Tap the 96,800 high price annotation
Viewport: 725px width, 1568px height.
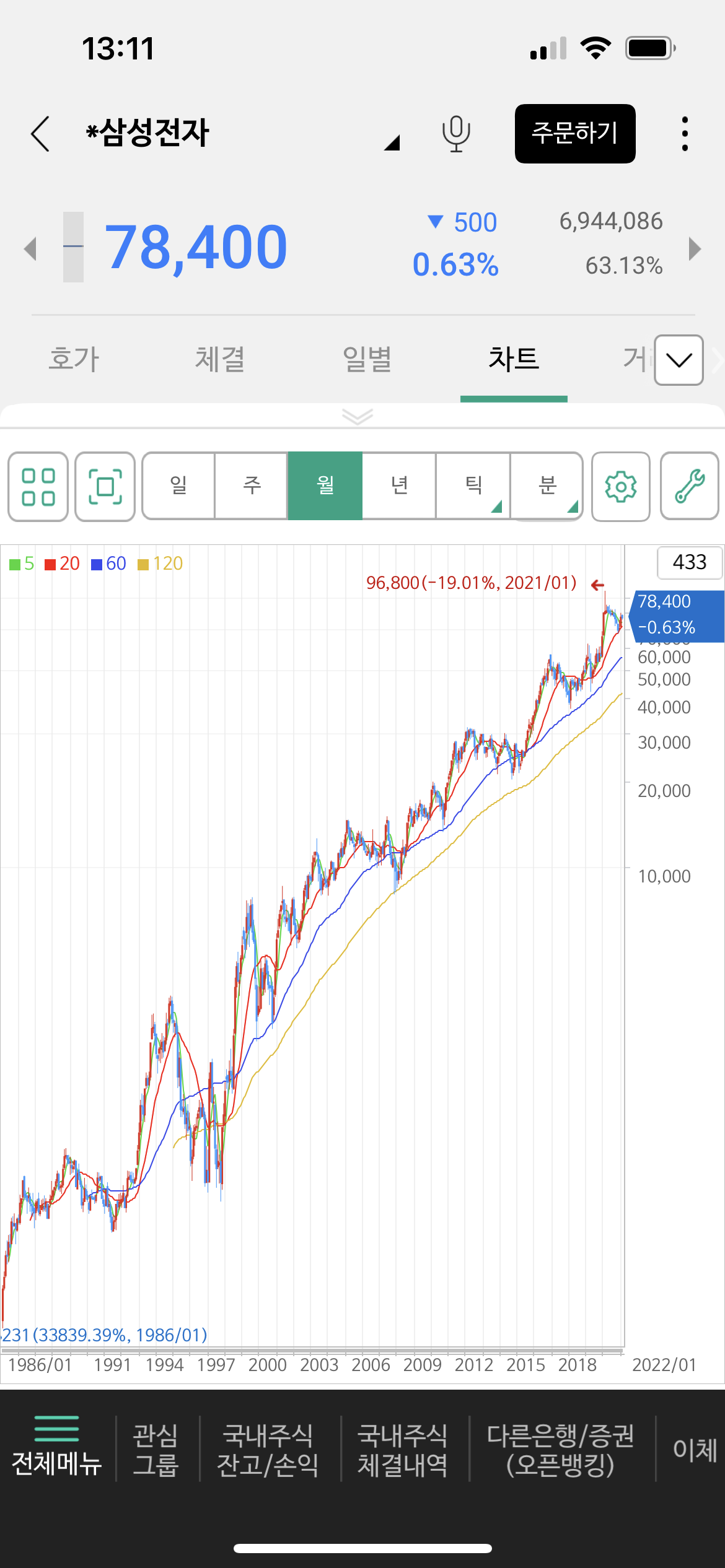(472, 583)
